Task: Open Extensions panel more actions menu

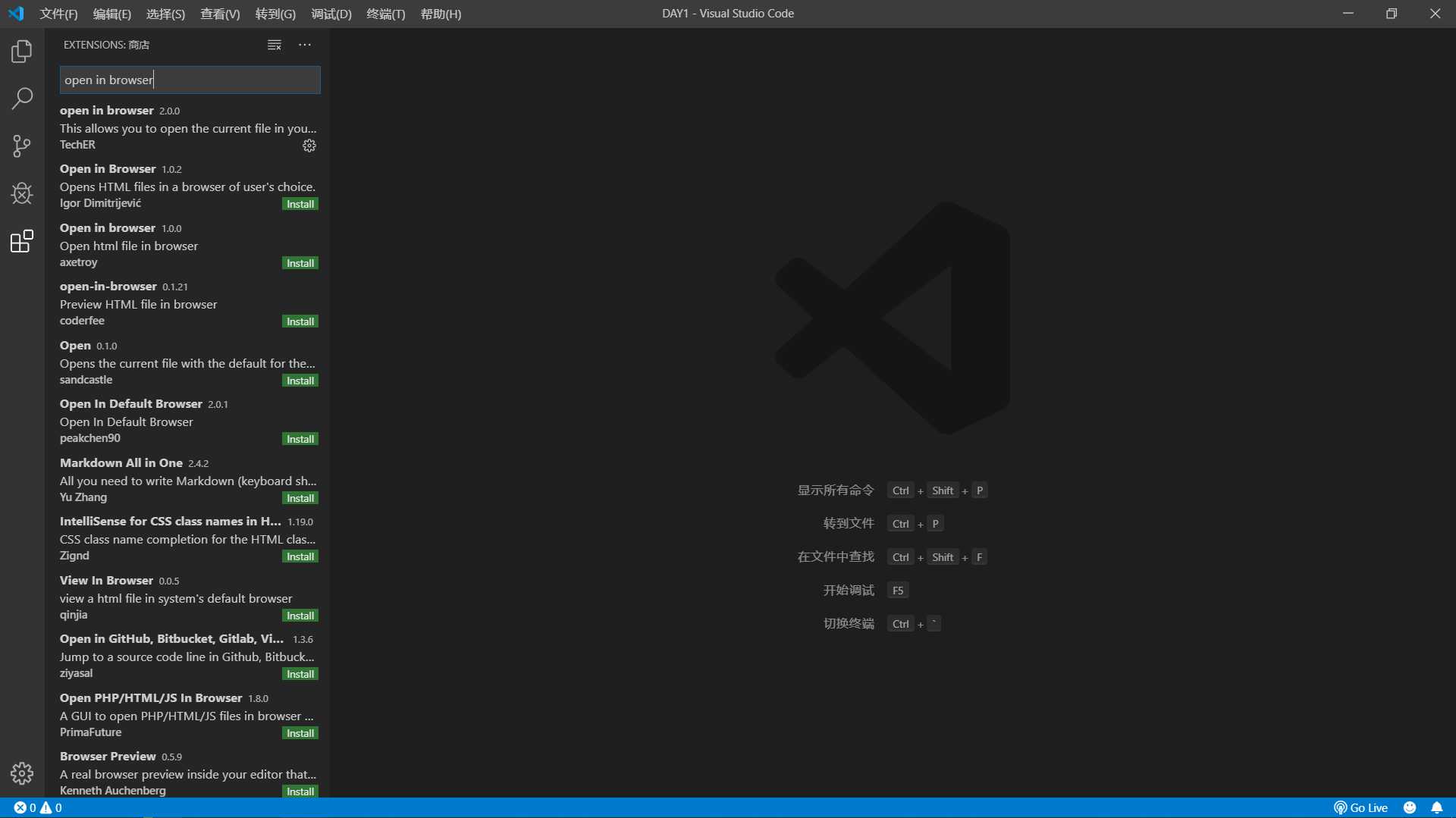Action: (305, 45)
